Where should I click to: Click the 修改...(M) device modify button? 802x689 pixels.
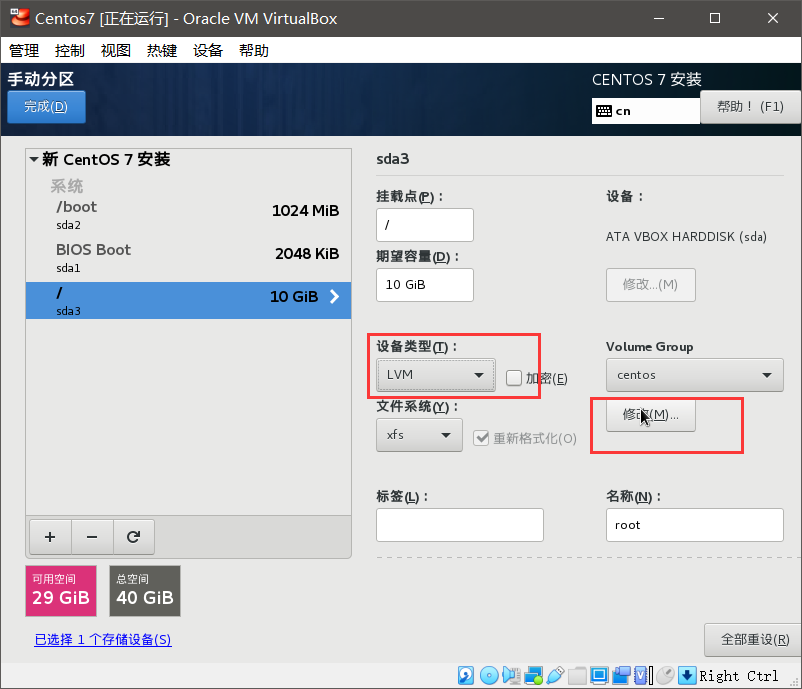point(651,284)
